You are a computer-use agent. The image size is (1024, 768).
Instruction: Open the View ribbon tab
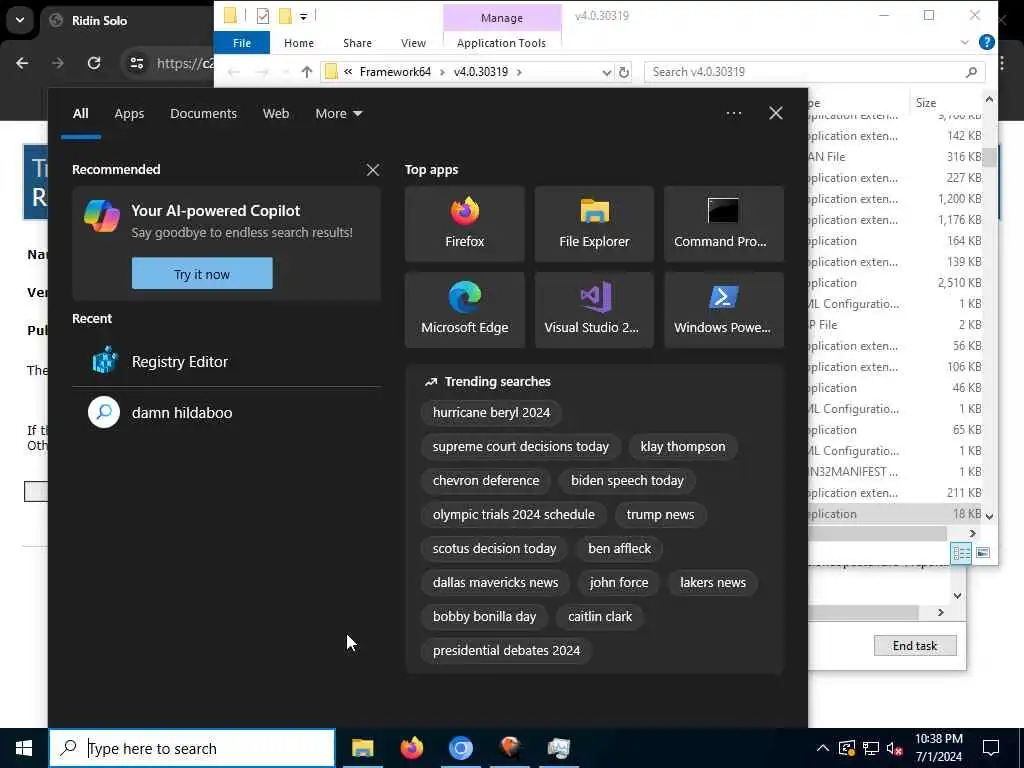coord(413,42)
